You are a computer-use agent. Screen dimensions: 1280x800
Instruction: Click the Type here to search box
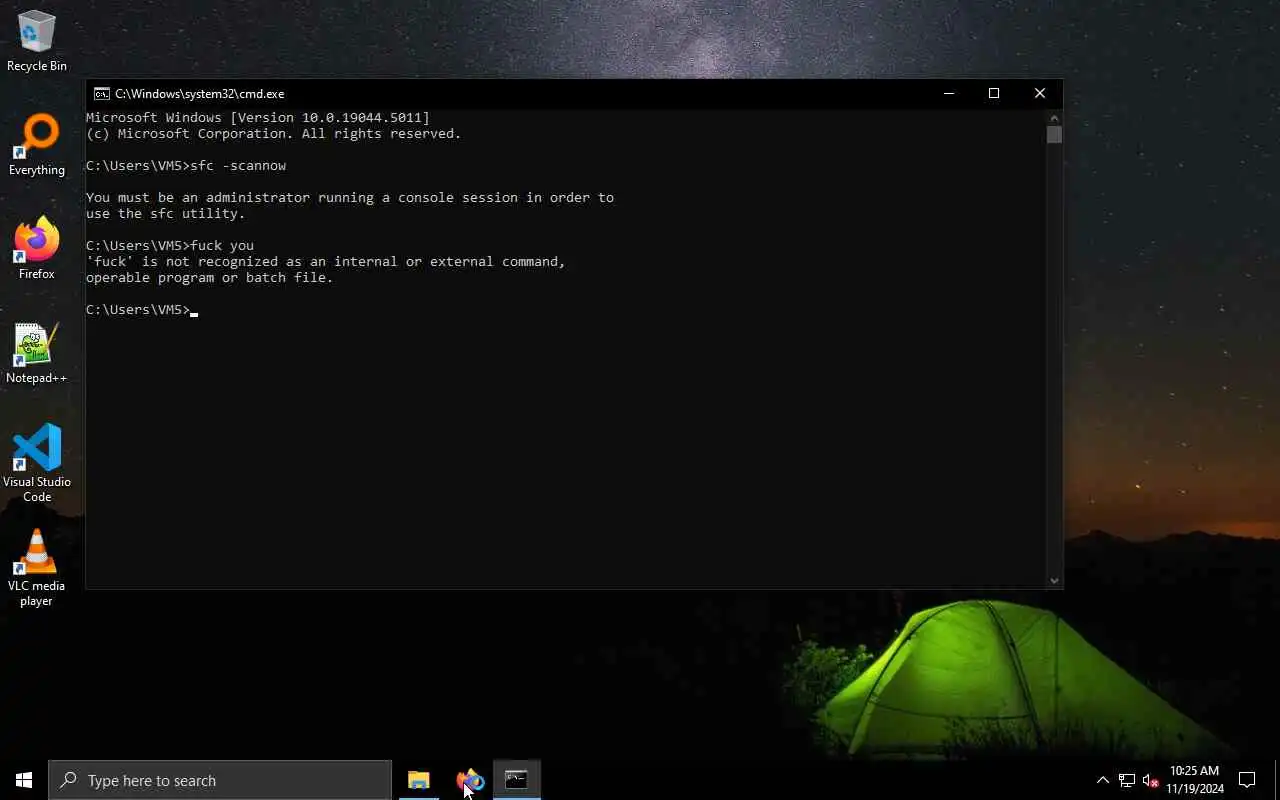[x=220, y=780]
